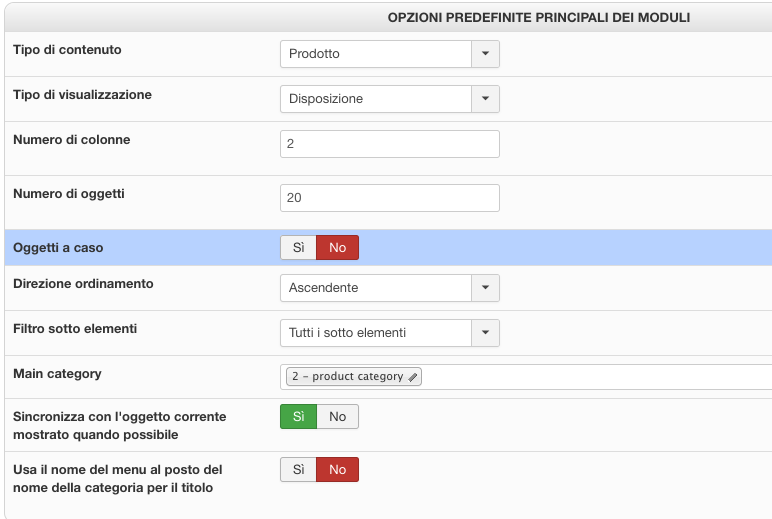The width and height of the screenshot is (772, 519).
Task: Click the edit pencil icon on product category tag
Action: [414, 377]
